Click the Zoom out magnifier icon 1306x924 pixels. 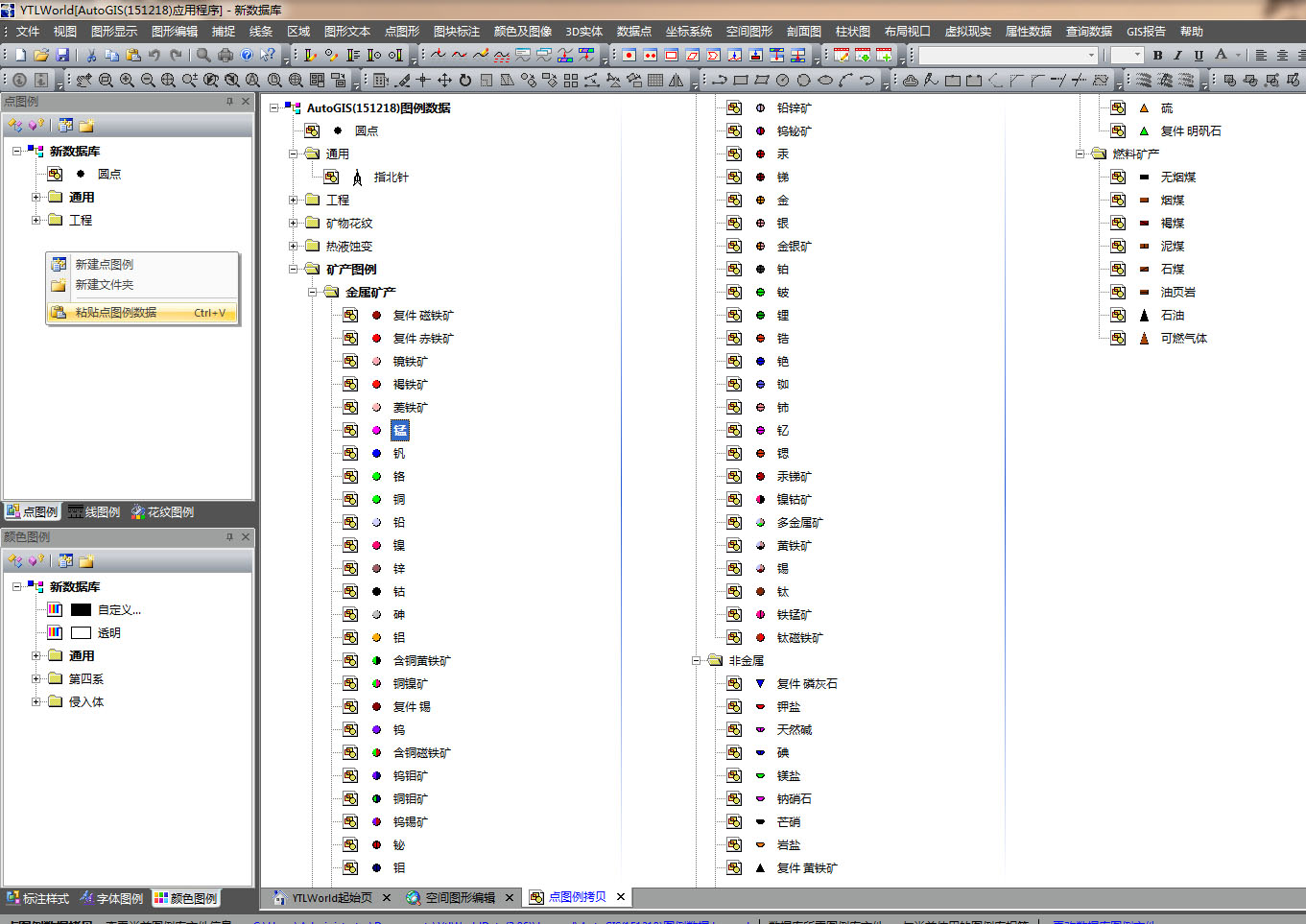coord(148,81)
